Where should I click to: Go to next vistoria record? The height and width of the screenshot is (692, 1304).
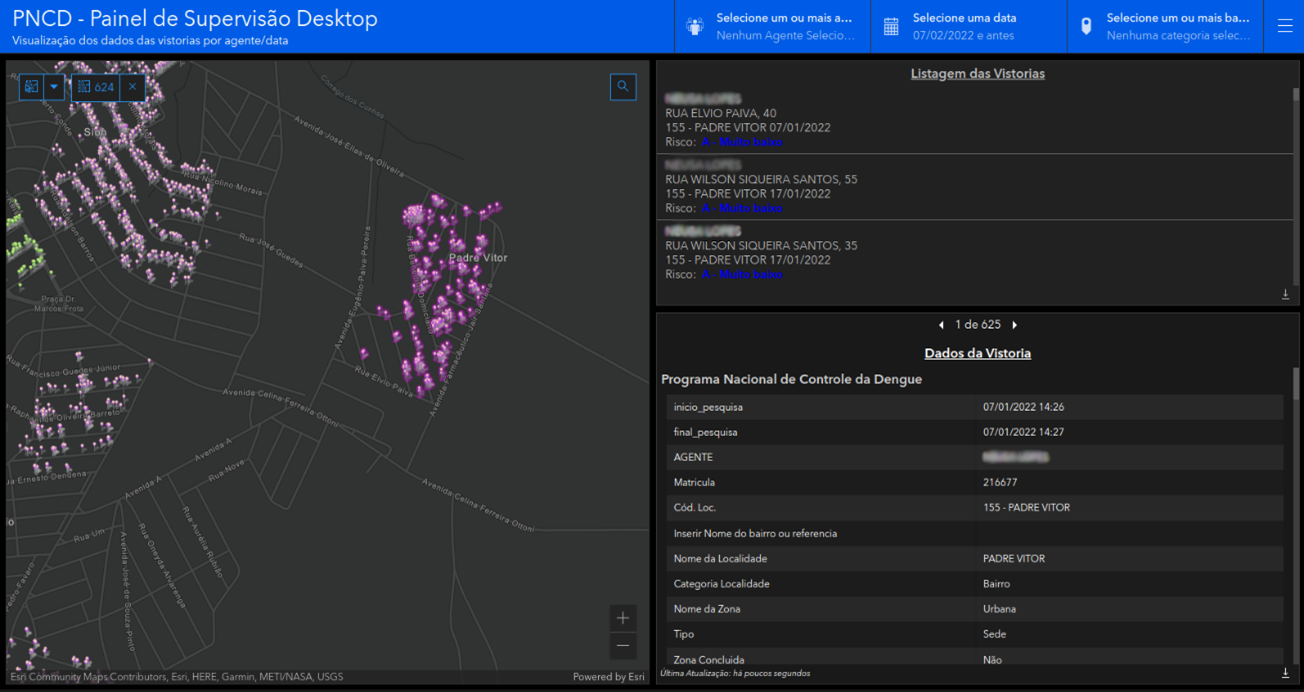point(1015,325)
